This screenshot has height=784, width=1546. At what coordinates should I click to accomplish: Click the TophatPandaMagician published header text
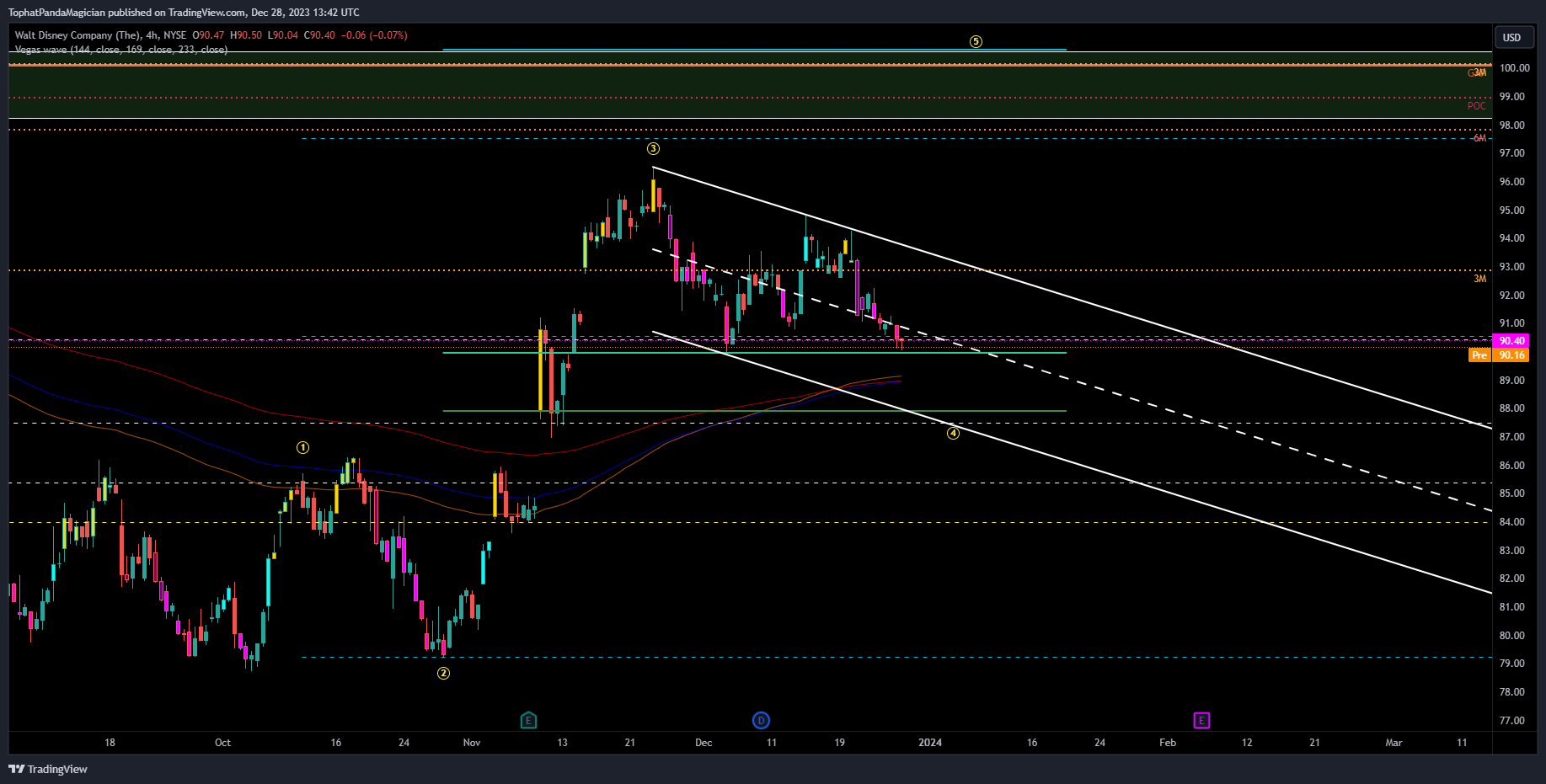[184, 13]
